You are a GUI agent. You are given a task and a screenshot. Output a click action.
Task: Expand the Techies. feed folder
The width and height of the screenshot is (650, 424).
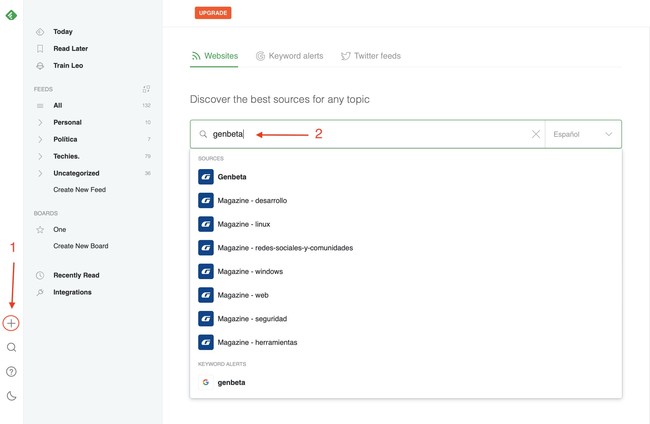(x=40, y=156)
